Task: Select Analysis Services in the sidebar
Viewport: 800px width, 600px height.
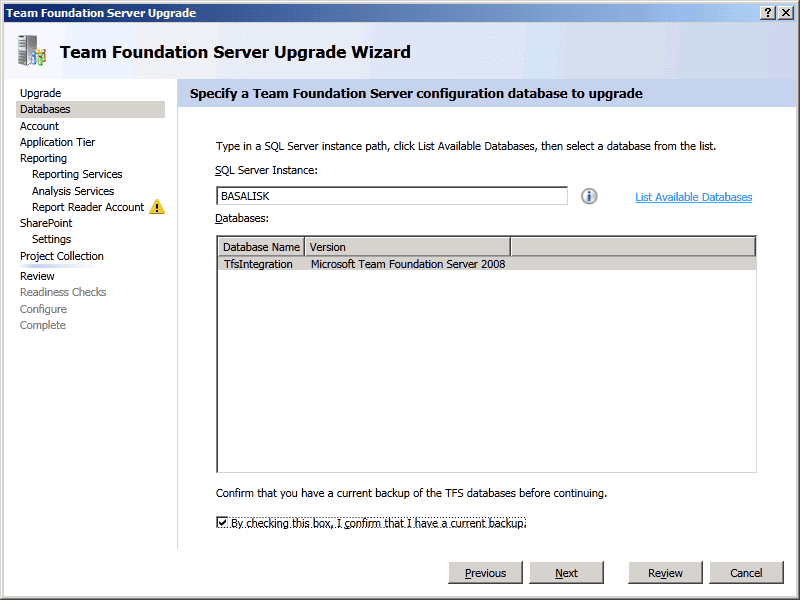Action: pyautogui.click(x=73, y=191)
